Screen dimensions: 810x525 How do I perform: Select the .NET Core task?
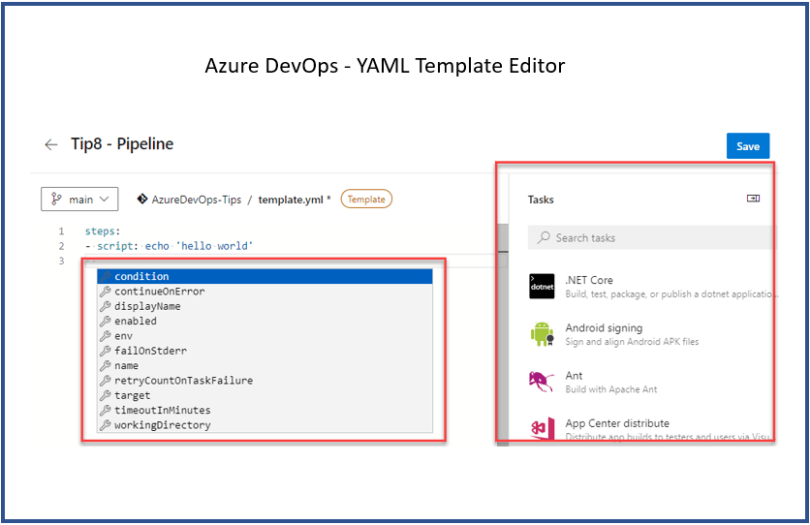click(651, 287)
